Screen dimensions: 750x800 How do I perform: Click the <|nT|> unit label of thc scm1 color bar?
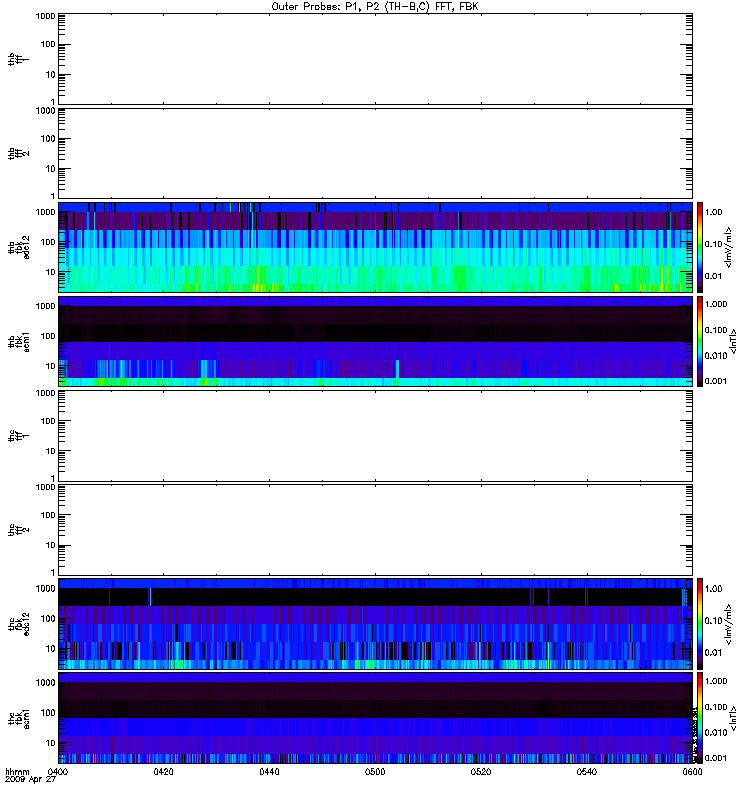coord(733,718)
